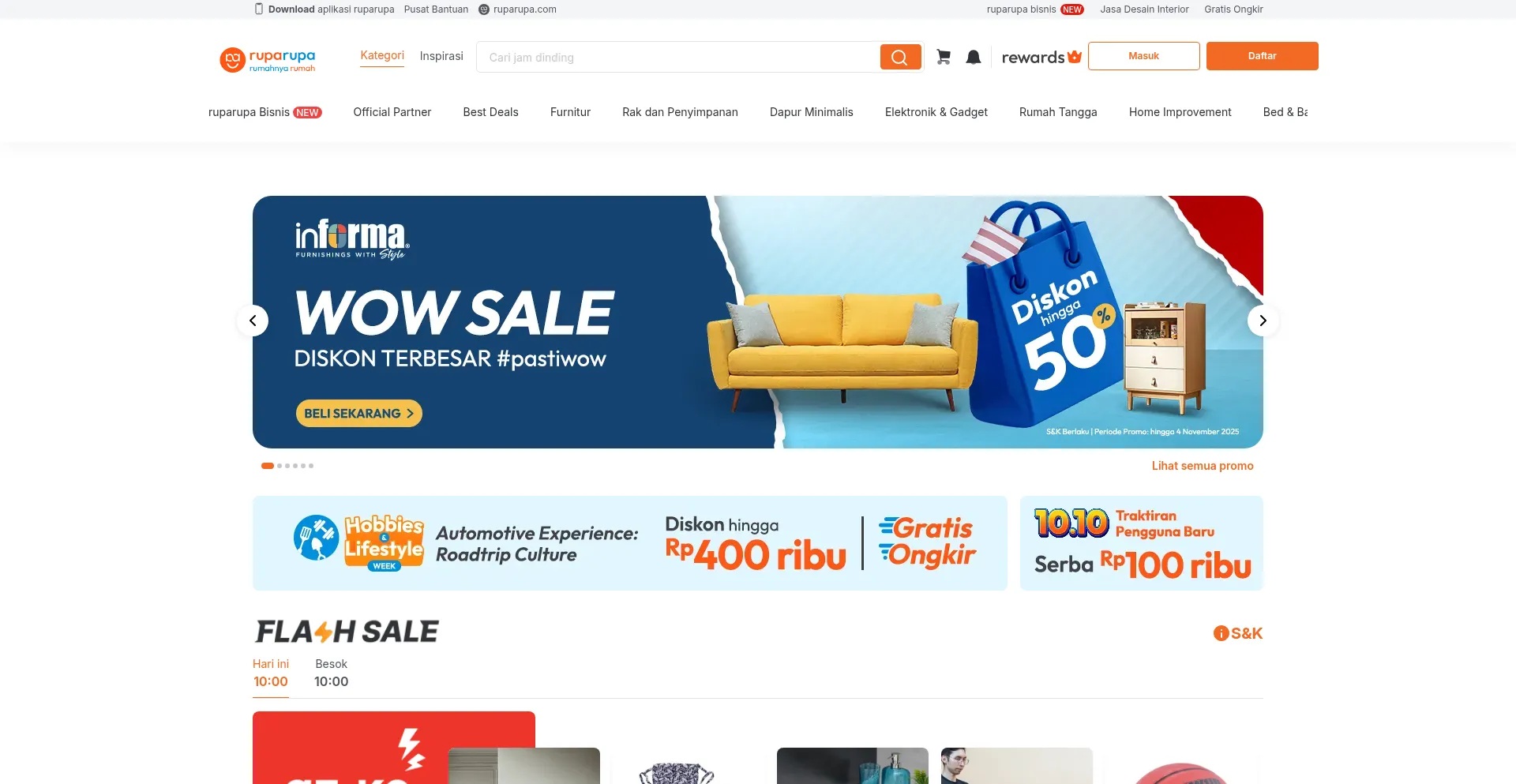
Task: Click the BELI SEKARANG banner button
Action: 359,414
